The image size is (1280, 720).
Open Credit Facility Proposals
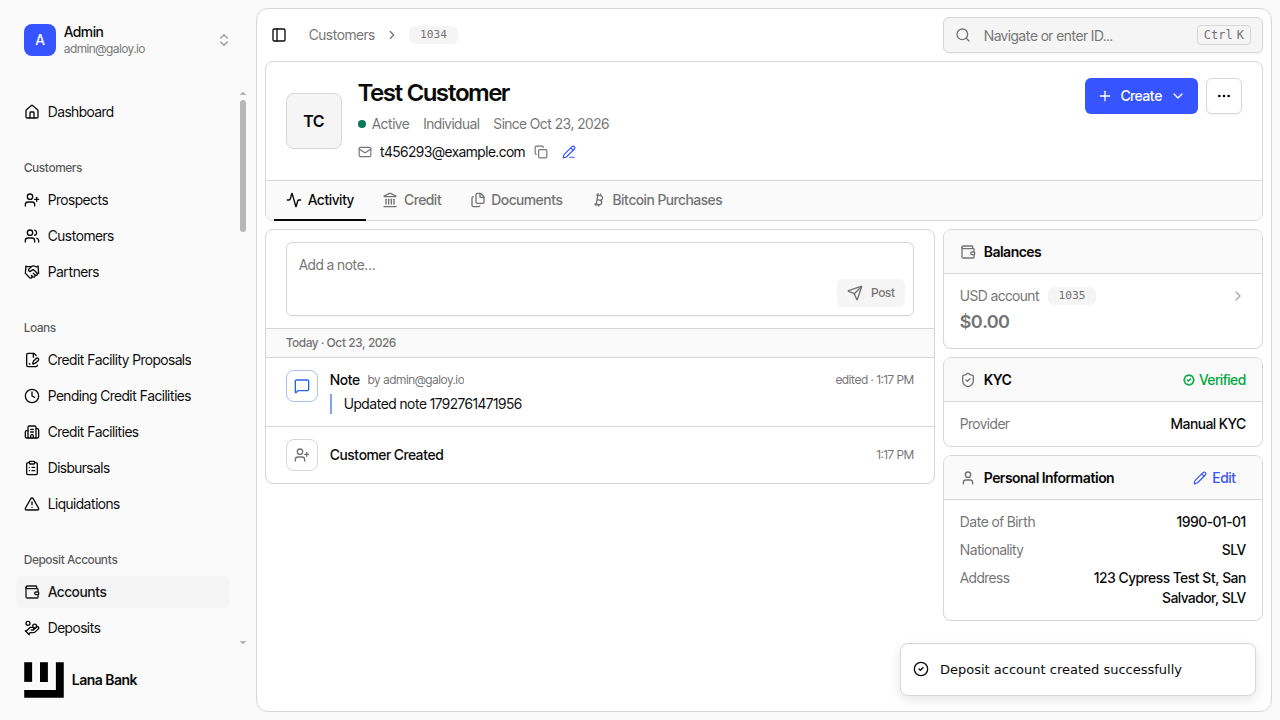click(123, 360)
